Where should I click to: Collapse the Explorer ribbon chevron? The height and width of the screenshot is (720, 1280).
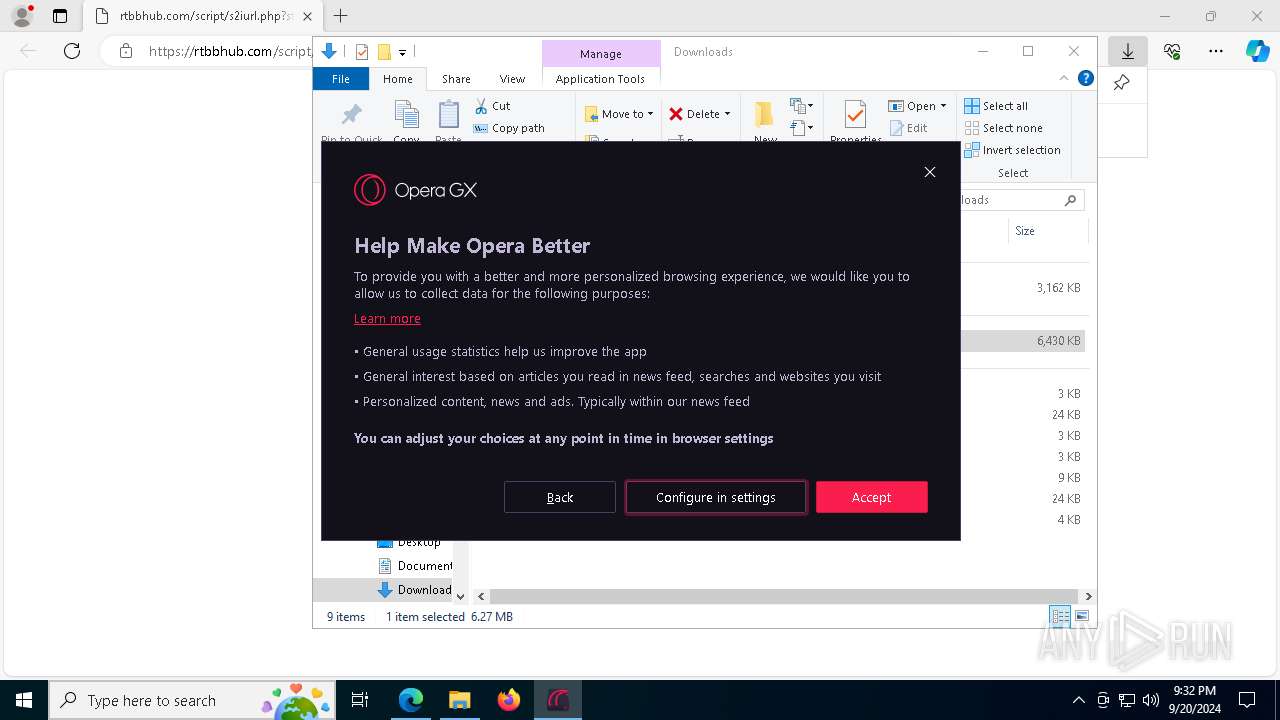click(1064, 78)
